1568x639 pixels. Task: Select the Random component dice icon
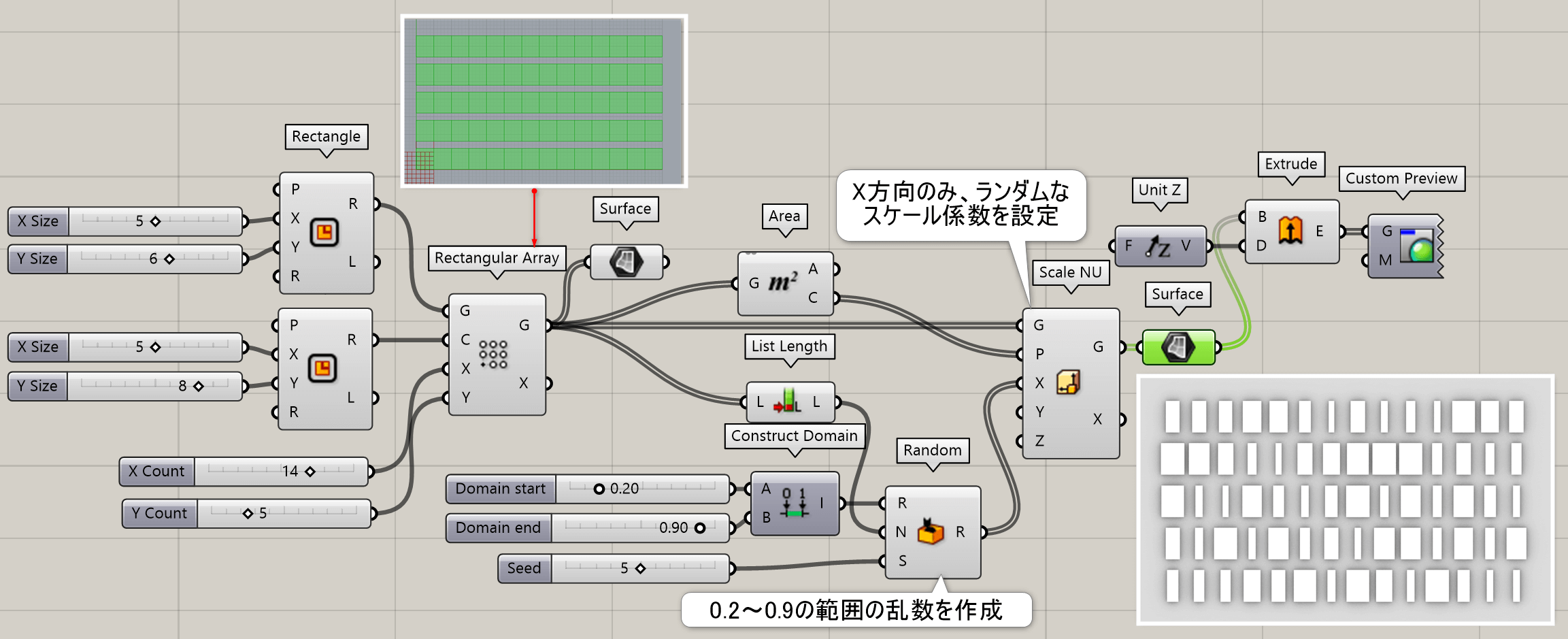[x=930, y=531]
